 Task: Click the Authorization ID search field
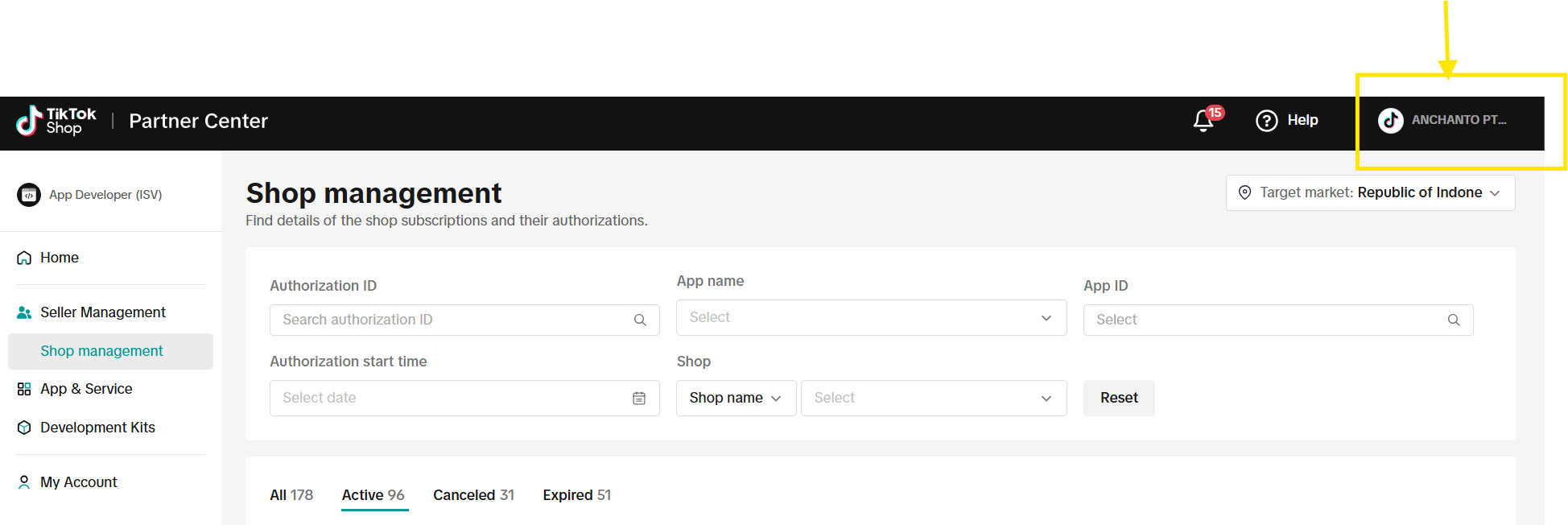[x=443, y=320]
